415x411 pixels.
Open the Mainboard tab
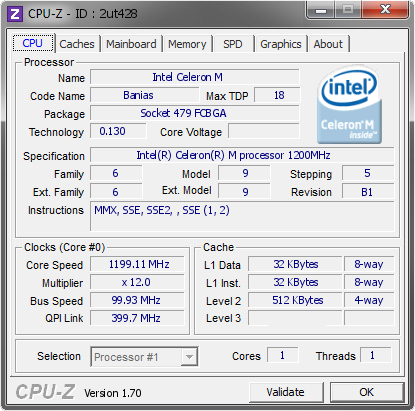point(131,44)
